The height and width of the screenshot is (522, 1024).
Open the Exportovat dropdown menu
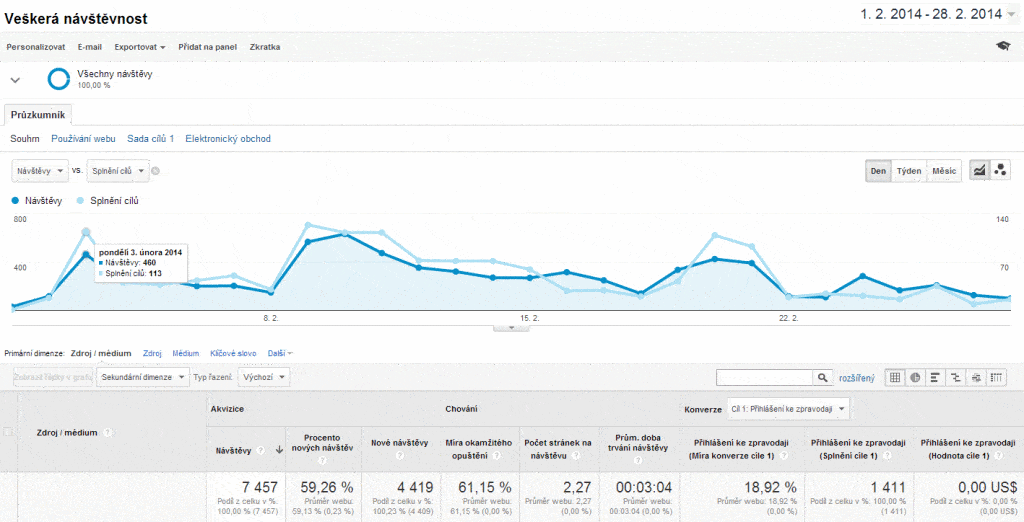[x=140, y=47]
